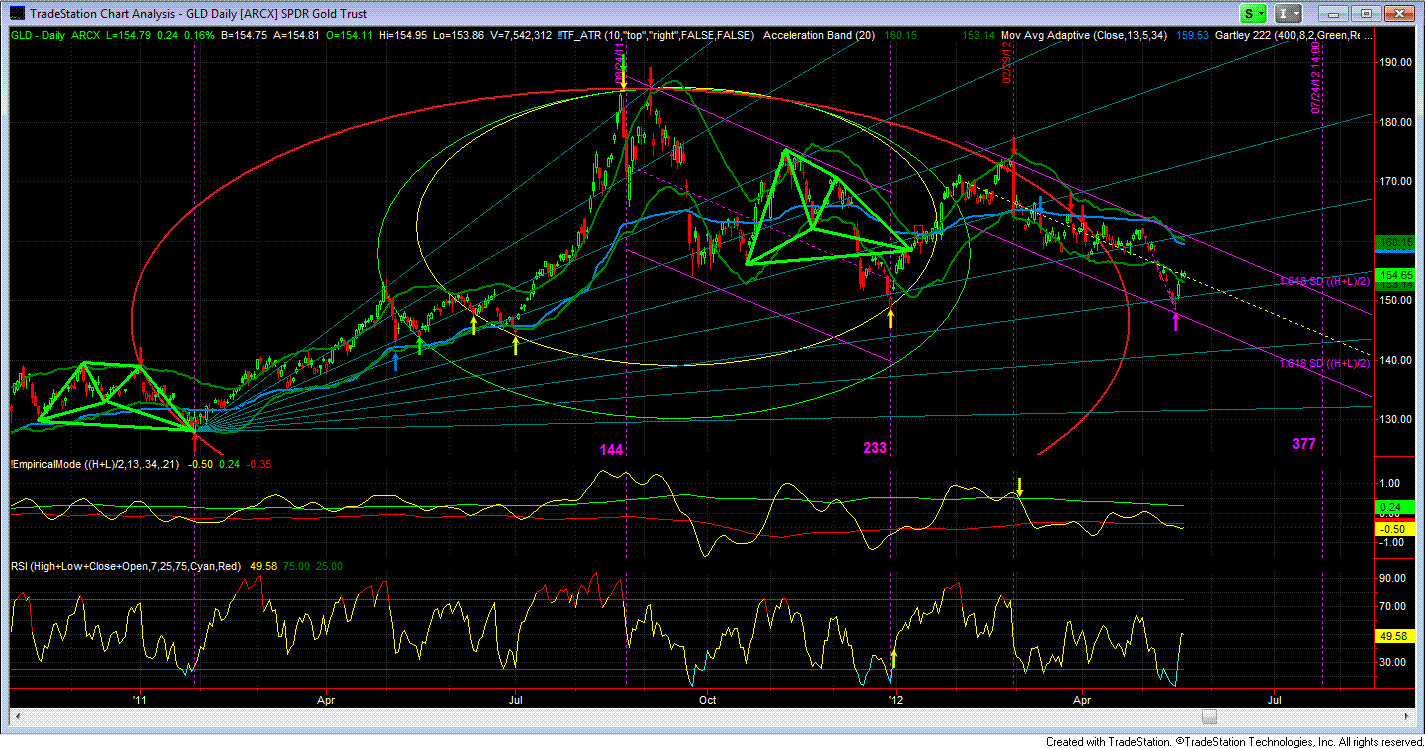Image resolution: width=1425 pixels, height=748 pixels.
Task: Select the 'Acceleration Band (20)' indicator label
Action: (820, 35)
